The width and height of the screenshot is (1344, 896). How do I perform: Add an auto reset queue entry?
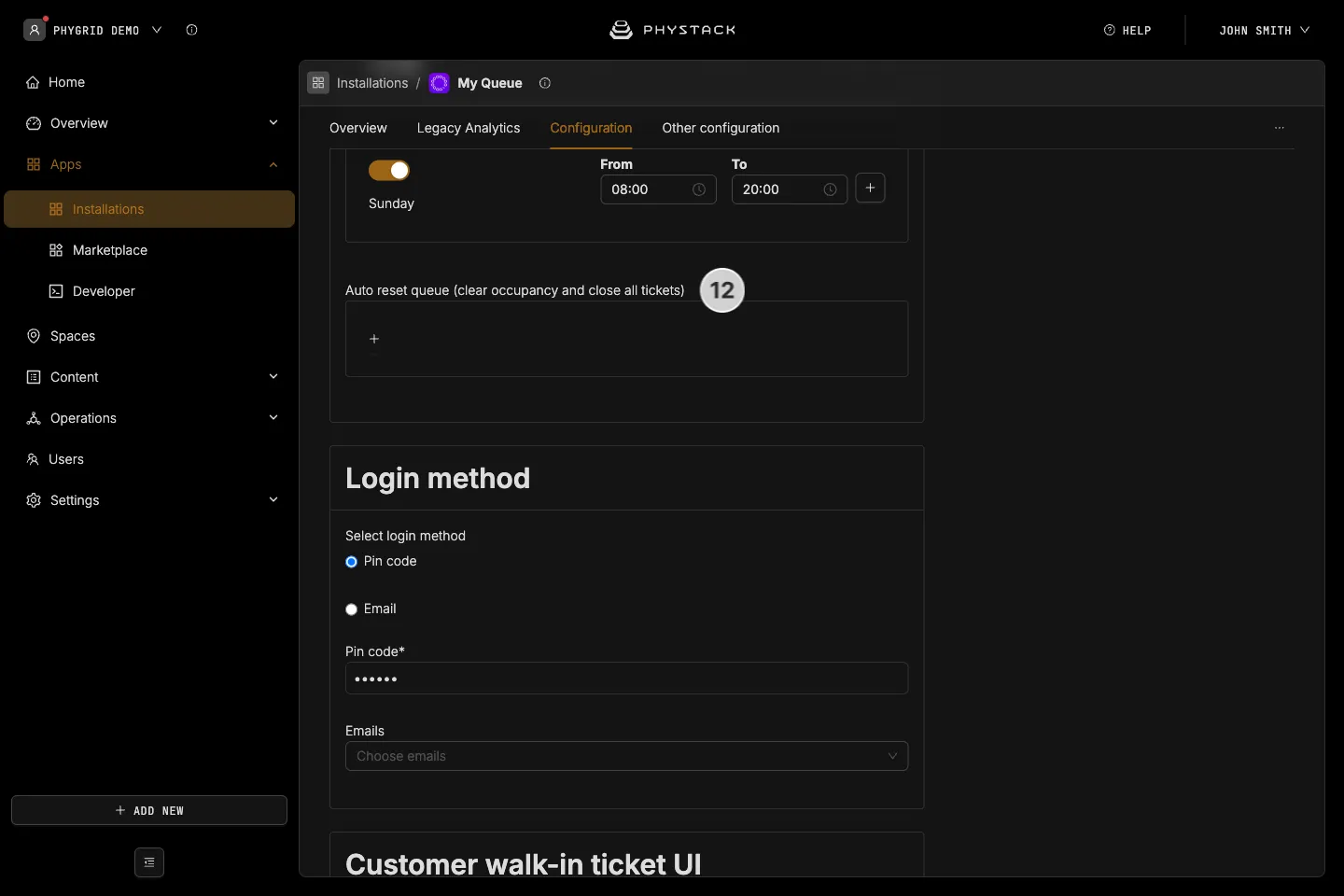pyautogui.click(x=374, y=339)
